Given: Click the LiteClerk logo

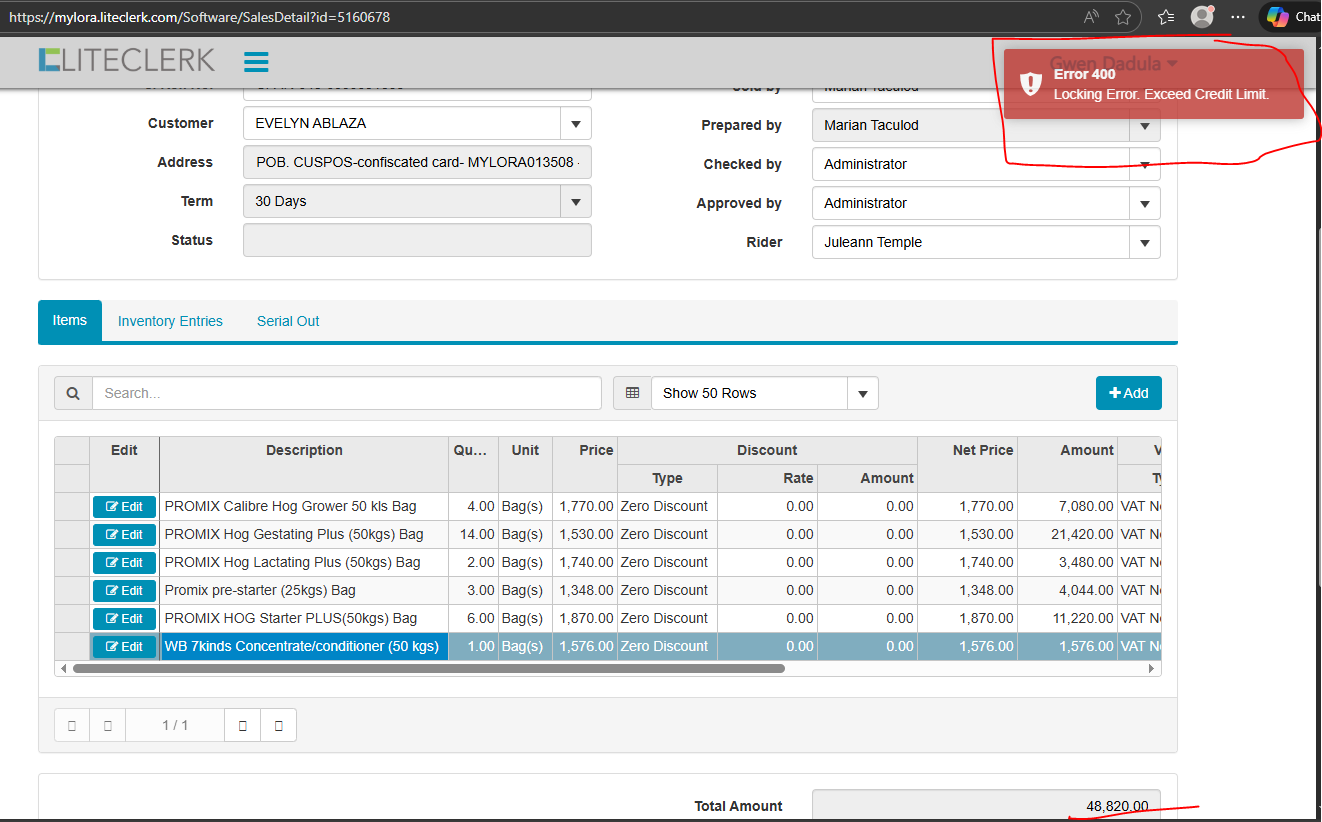Looking at the screenshot, I should [x=127, y=61].
